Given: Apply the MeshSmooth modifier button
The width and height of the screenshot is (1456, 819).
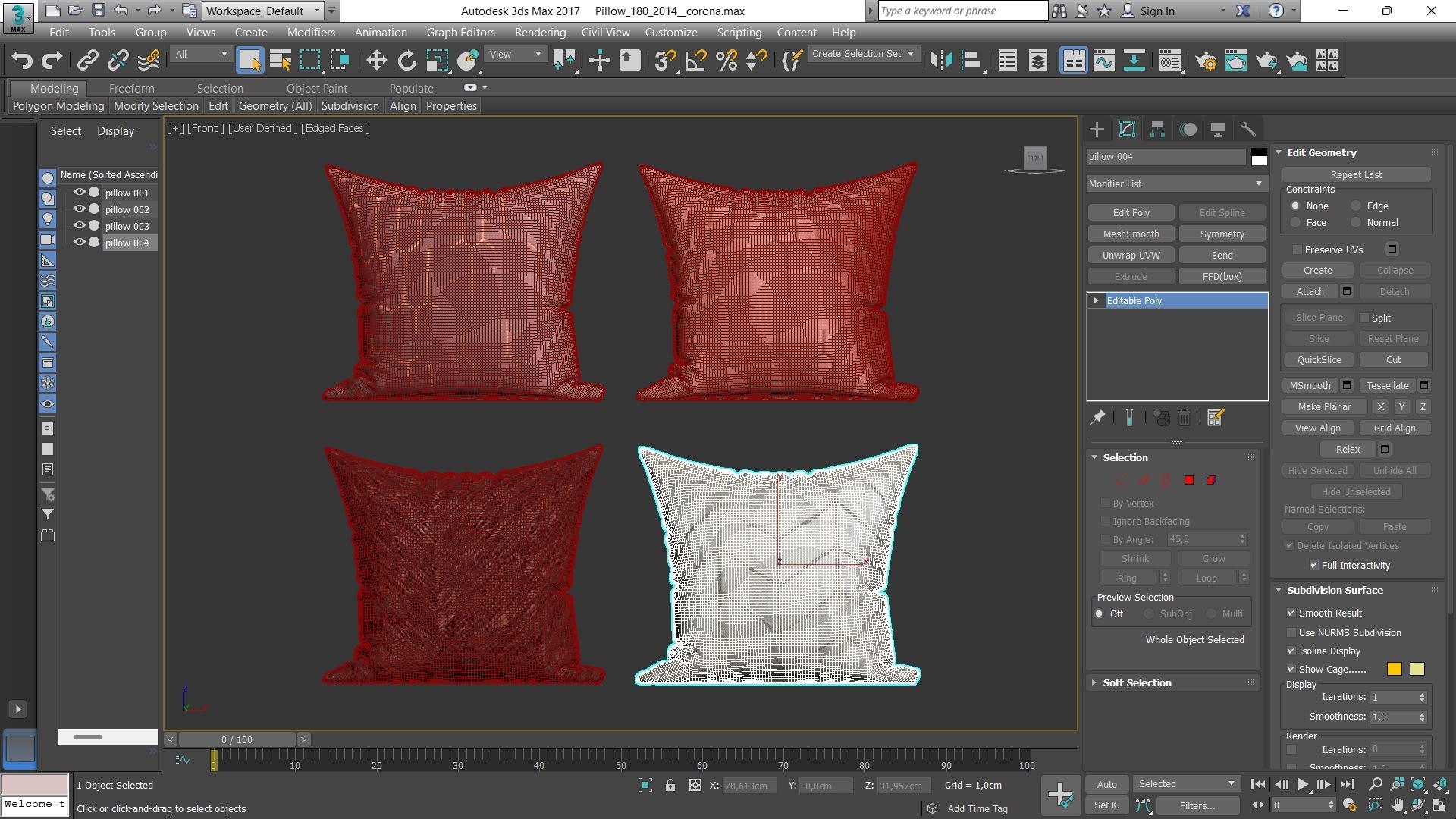Looking at the screenshot, I should pos(1131,234).
